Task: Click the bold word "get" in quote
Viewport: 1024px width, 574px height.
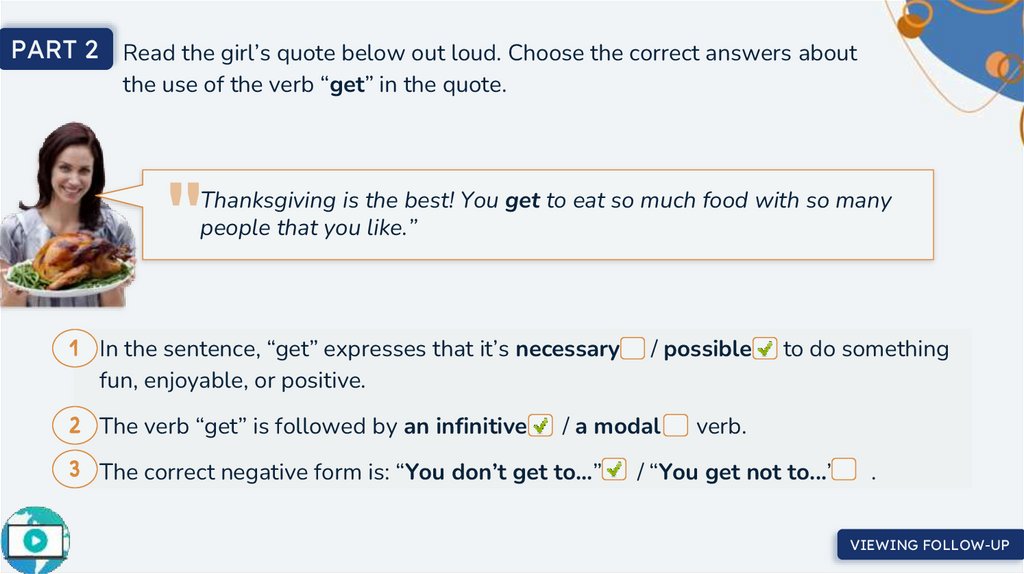Action: [522, 201]
